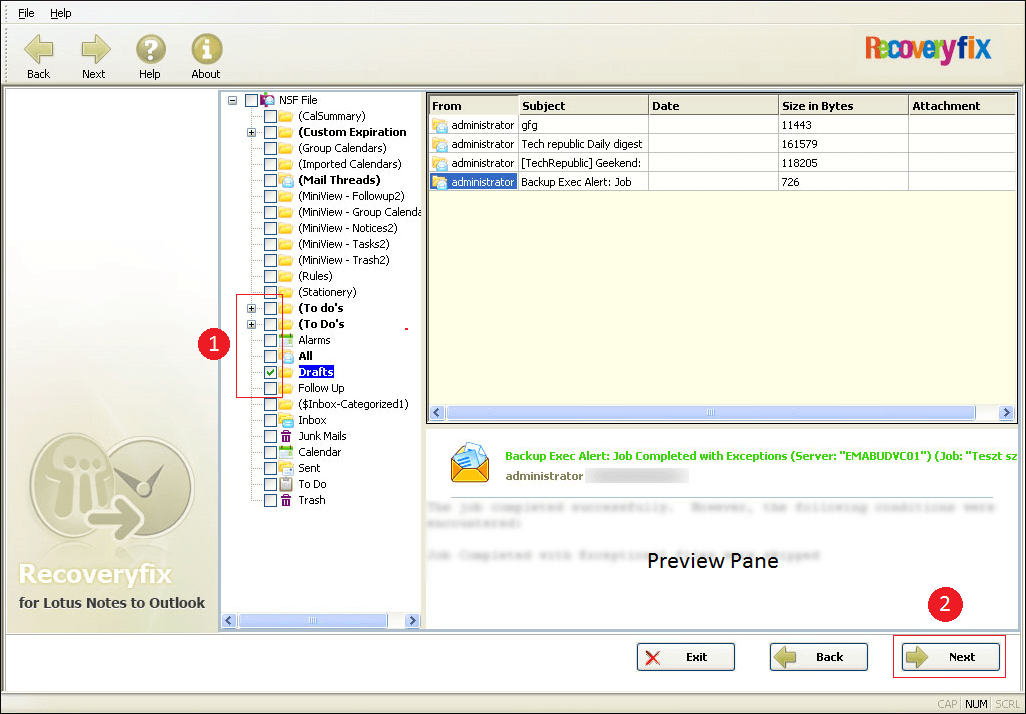Click the (Stationery) folder icon
This screenshot has height=714, width=1026.
[x=286, y=292]
